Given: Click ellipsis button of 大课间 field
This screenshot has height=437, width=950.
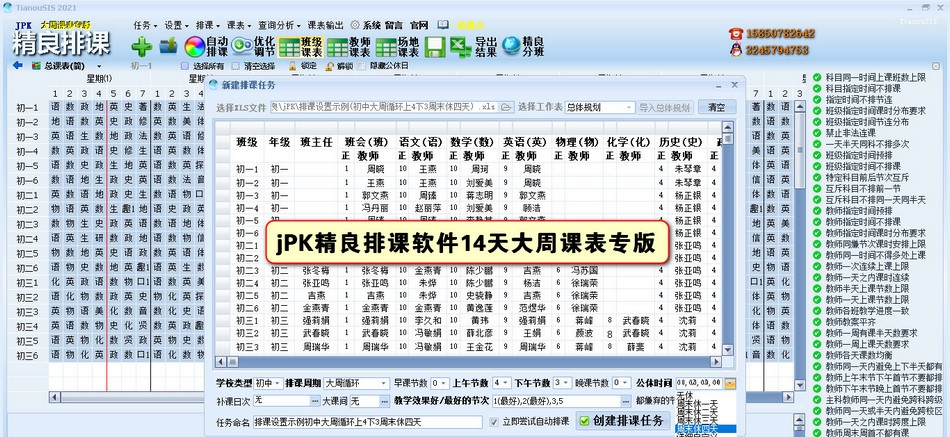Looking at the screenshot, I should click(x=384, y=401).
